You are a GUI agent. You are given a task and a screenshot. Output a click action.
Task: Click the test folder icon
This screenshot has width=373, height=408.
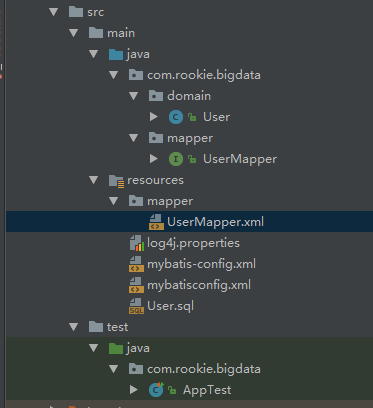(96, 327)
